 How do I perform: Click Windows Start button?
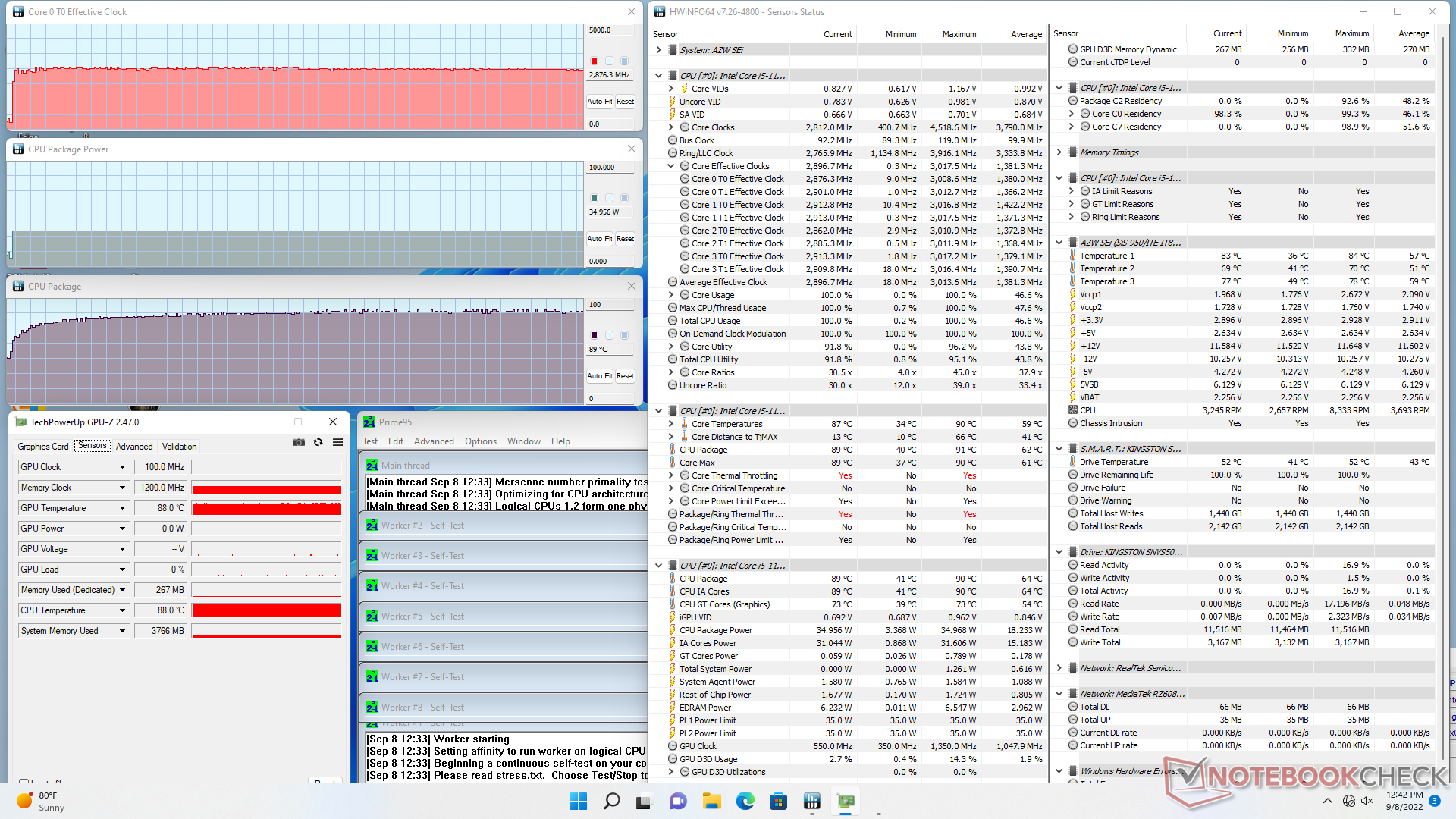pyautogui.click(x=578, y=801)
